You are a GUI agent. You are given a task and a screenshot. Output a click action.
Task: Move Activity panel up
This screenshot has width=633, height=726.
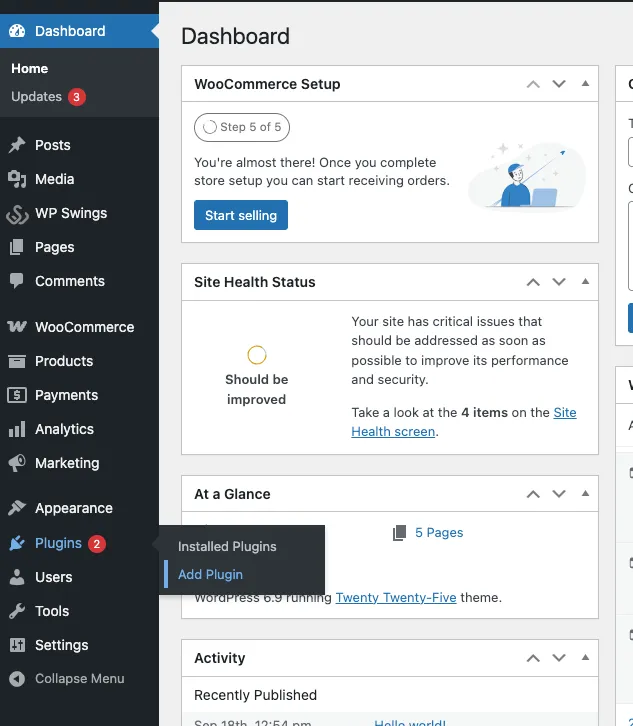click(x=533, y=658)
